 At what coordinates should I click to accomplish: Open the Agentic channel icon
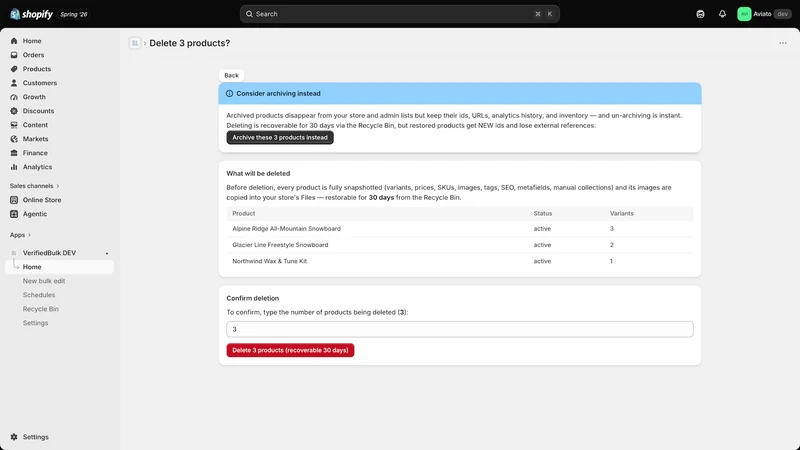click(14, 214)
